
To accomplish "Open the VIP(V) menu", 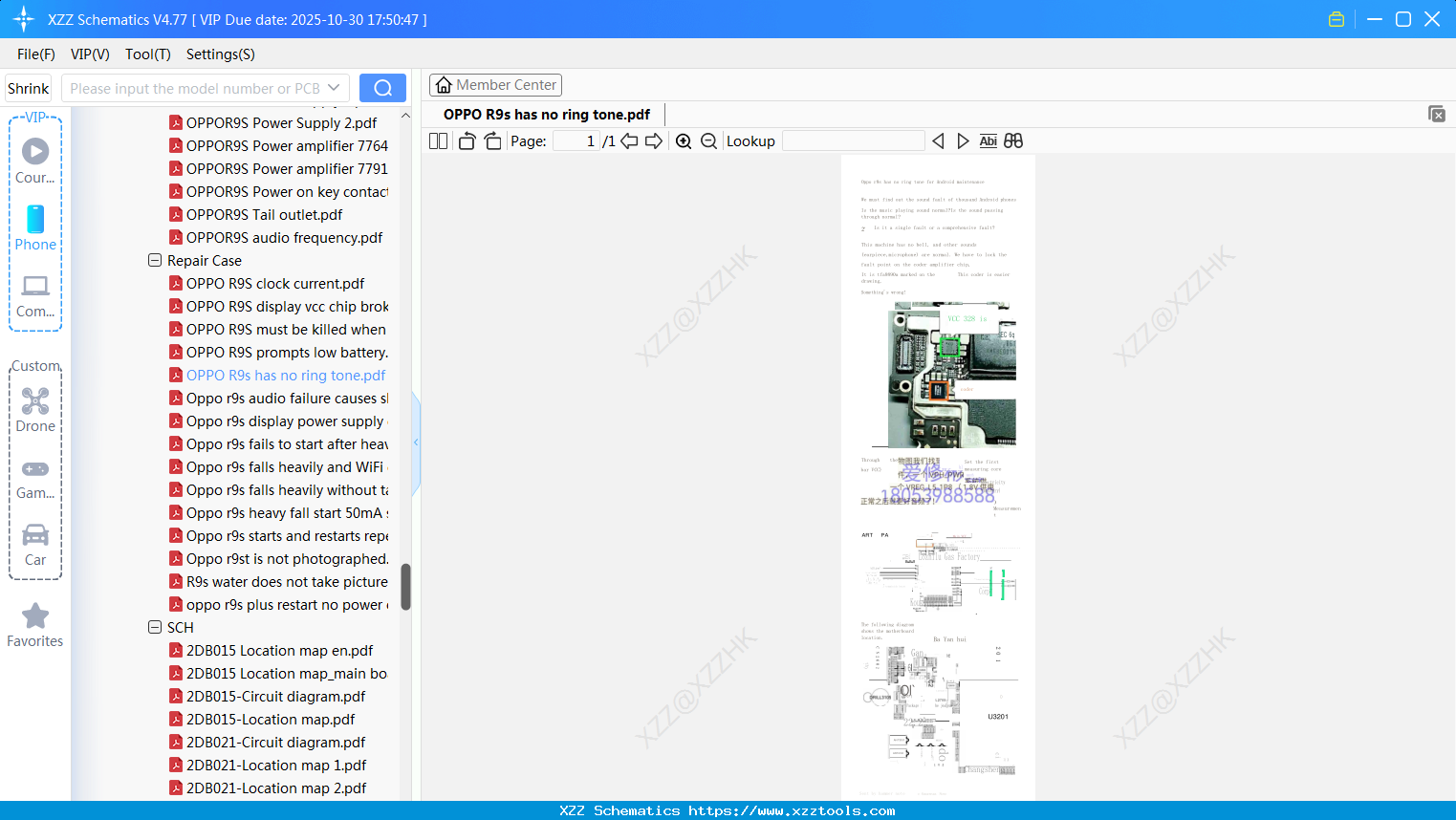I will (90, 54).
